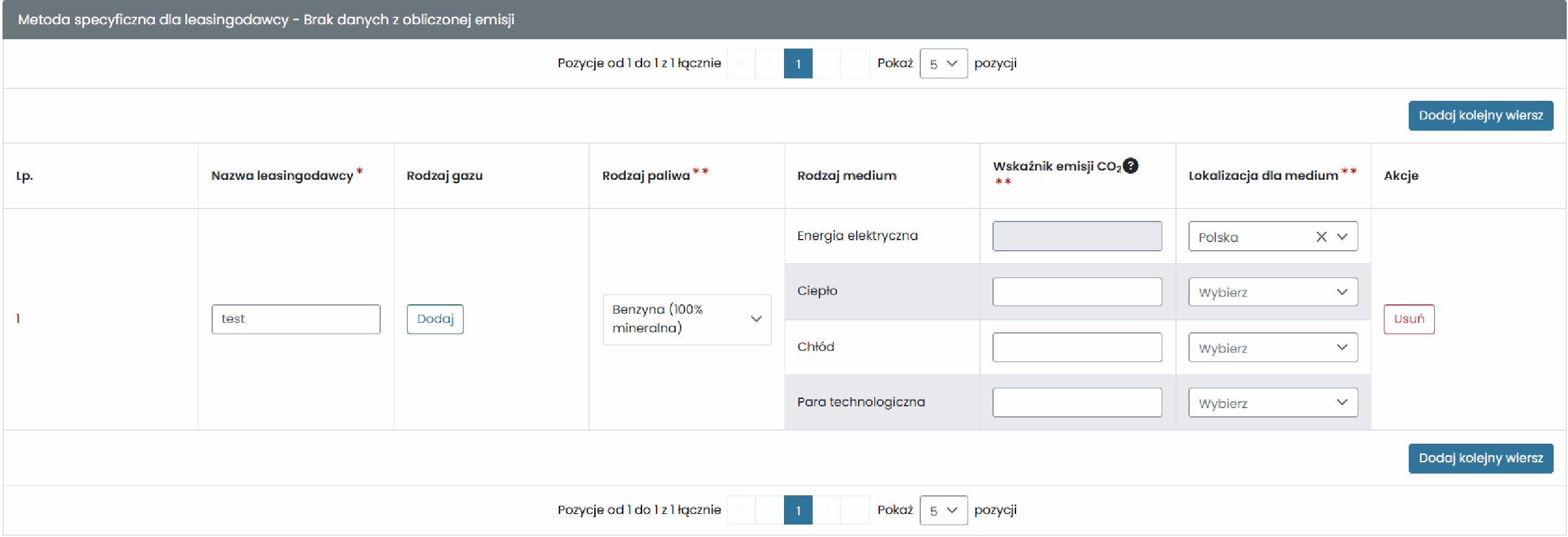Click the Para technologiczna emission indicator input

[x=1077, y=403]
